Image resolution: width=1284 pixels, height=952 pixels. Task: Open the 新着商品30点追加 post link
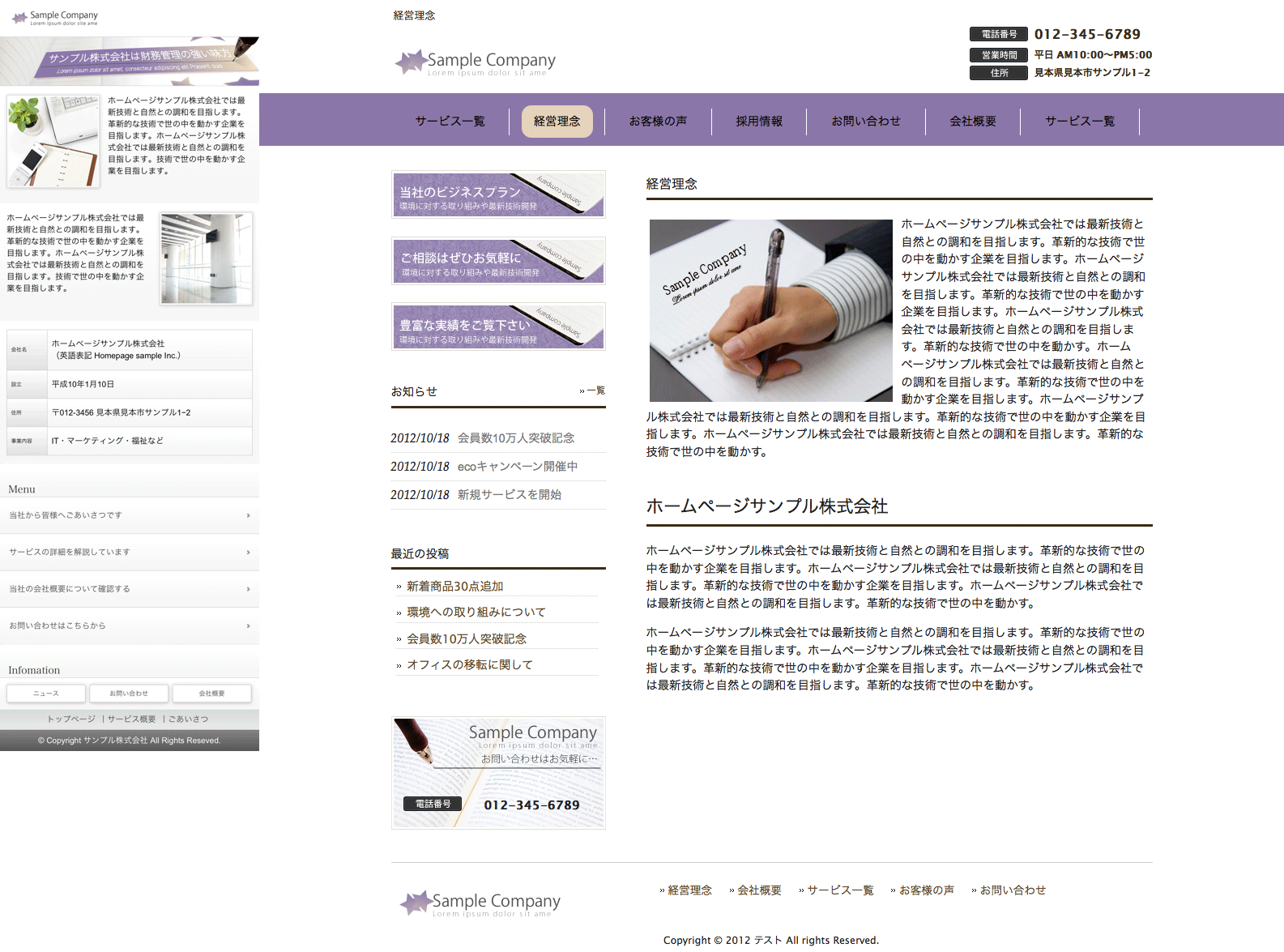coord(454,587)
